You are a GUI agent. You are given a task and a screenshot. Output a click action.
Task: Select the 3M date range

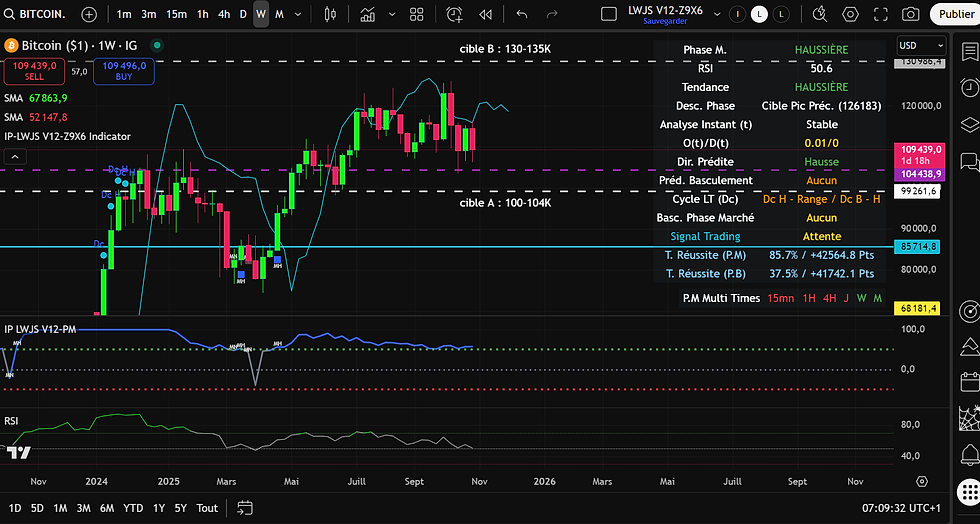(84, 508)
